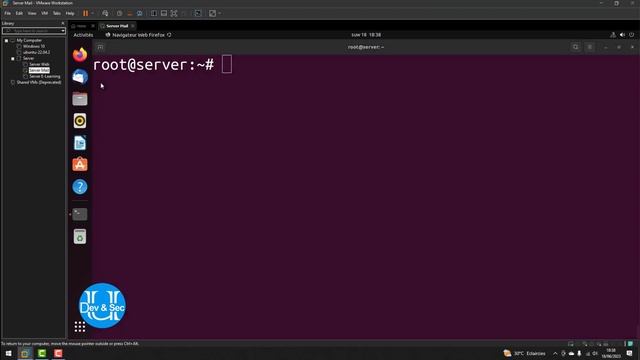Select Server Web VM in library
Screen dimensions: 640x360
39,64
